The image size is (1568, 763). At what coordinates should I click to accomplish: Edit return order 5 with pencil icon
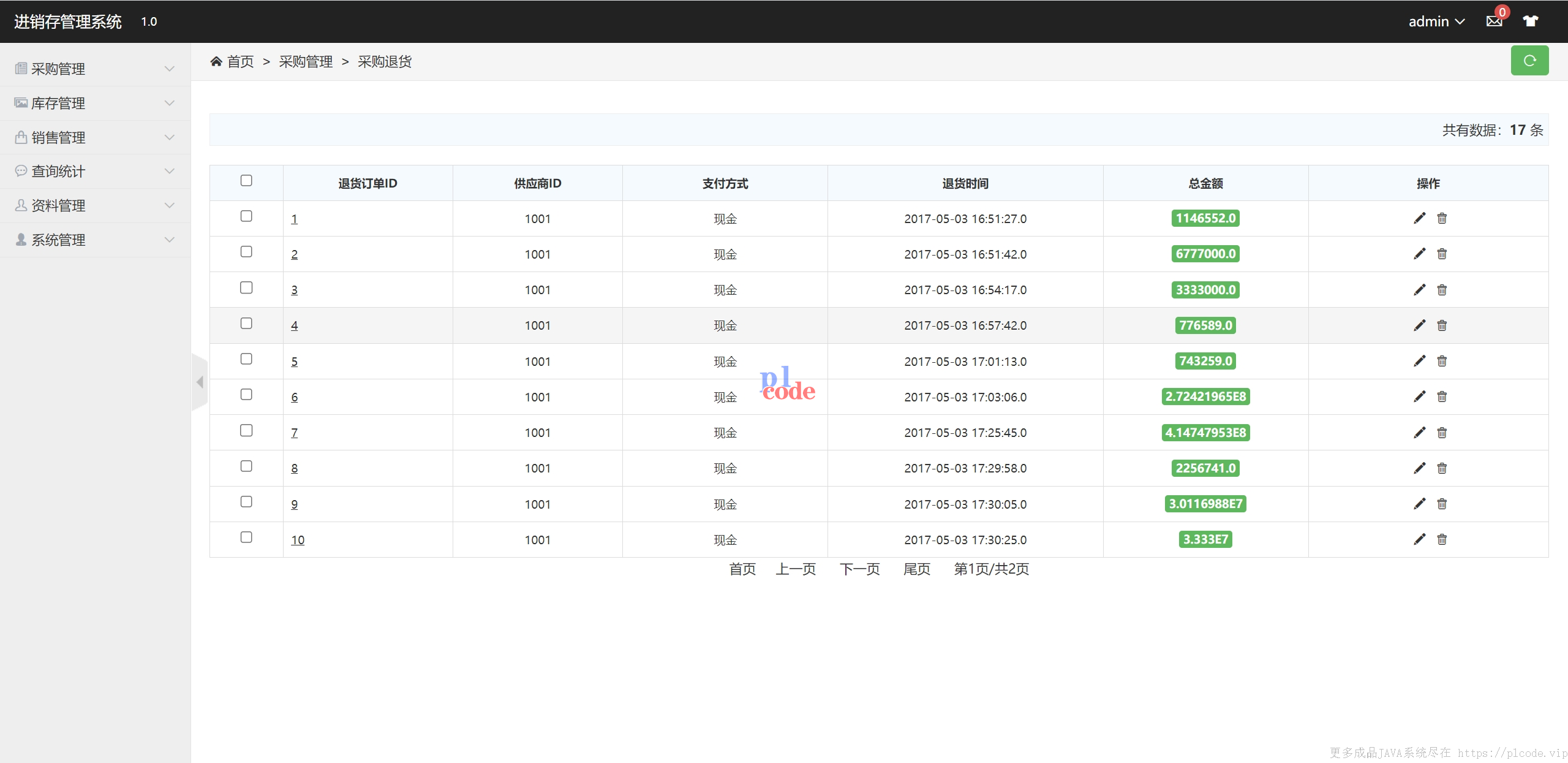(1419, 361)
